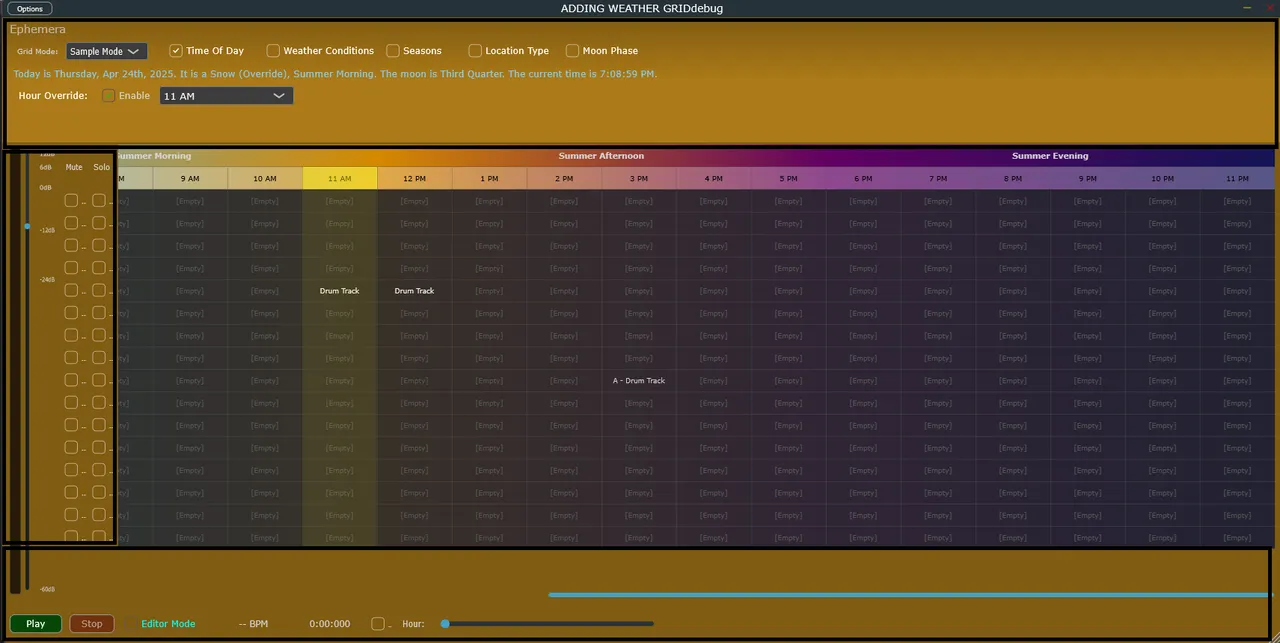Click the Hour slider handle
This screenshot has width=1280, height=643.
445,624
